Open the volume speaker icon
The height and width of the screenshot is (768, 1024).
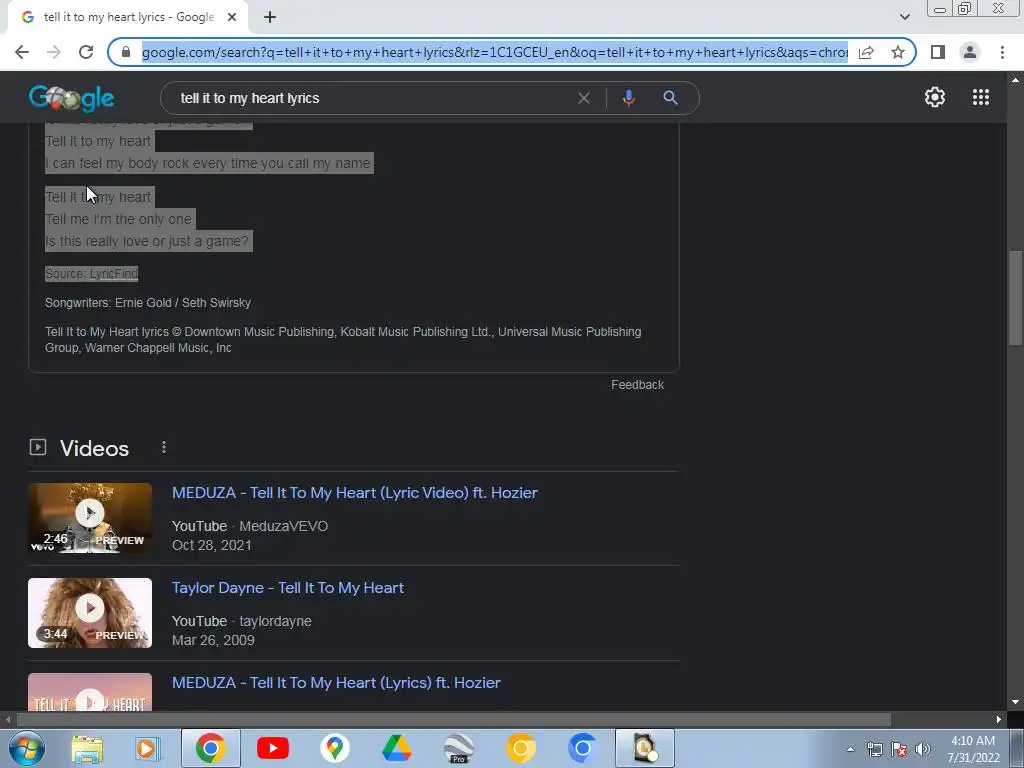[923, 749]
